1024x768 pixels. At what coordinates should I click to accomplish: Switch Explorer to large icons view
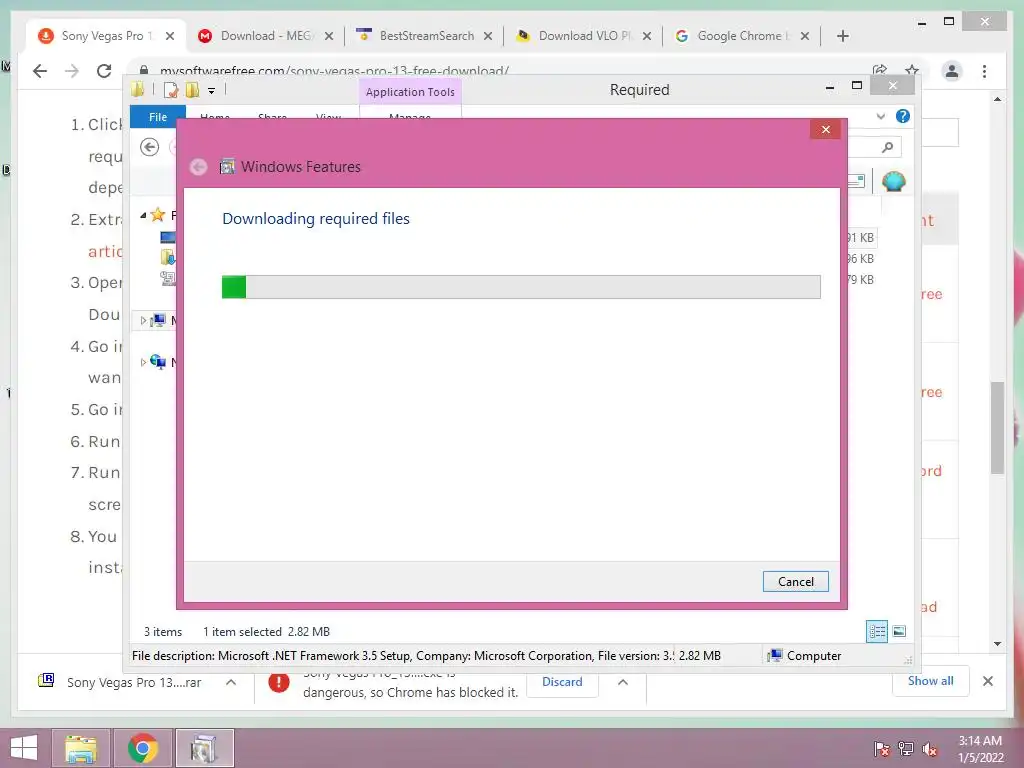(899, 631)
